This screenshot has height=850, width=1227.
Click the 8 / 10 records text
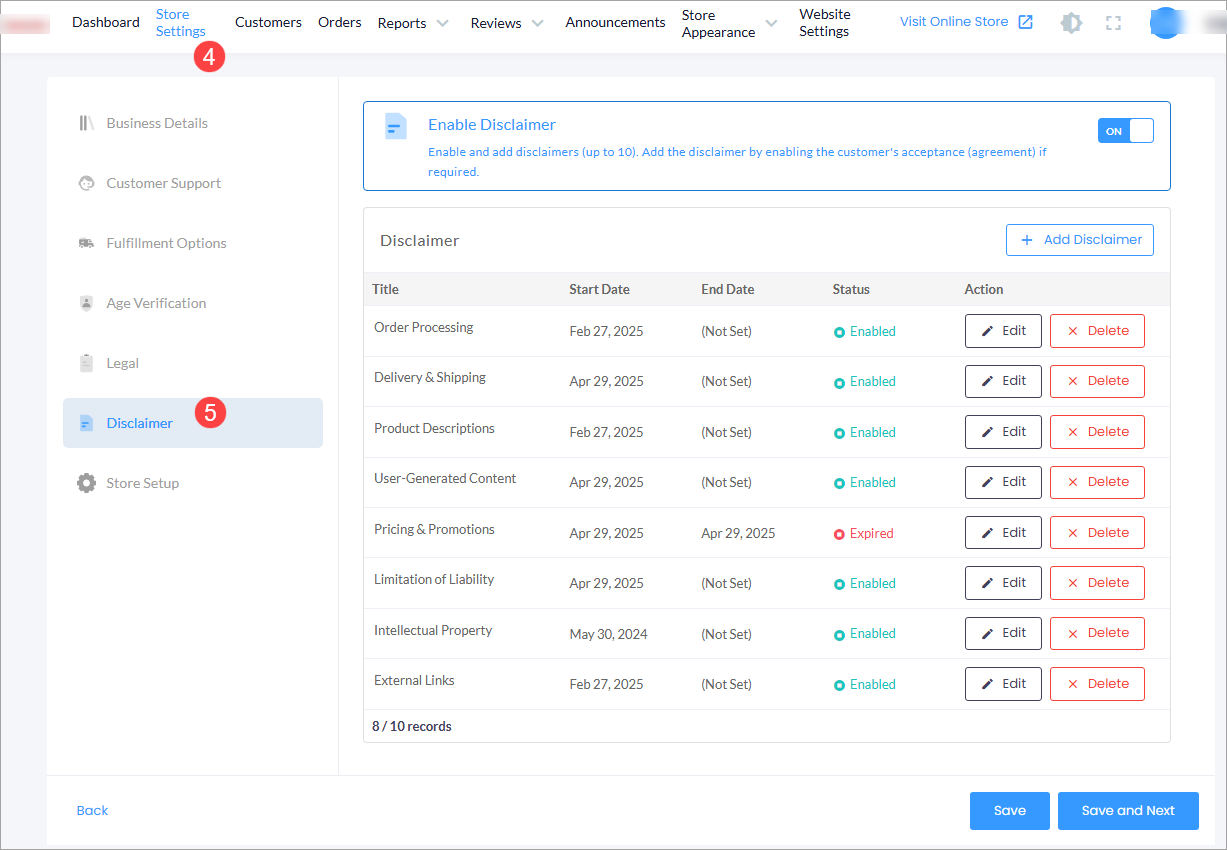coord(412,727)
